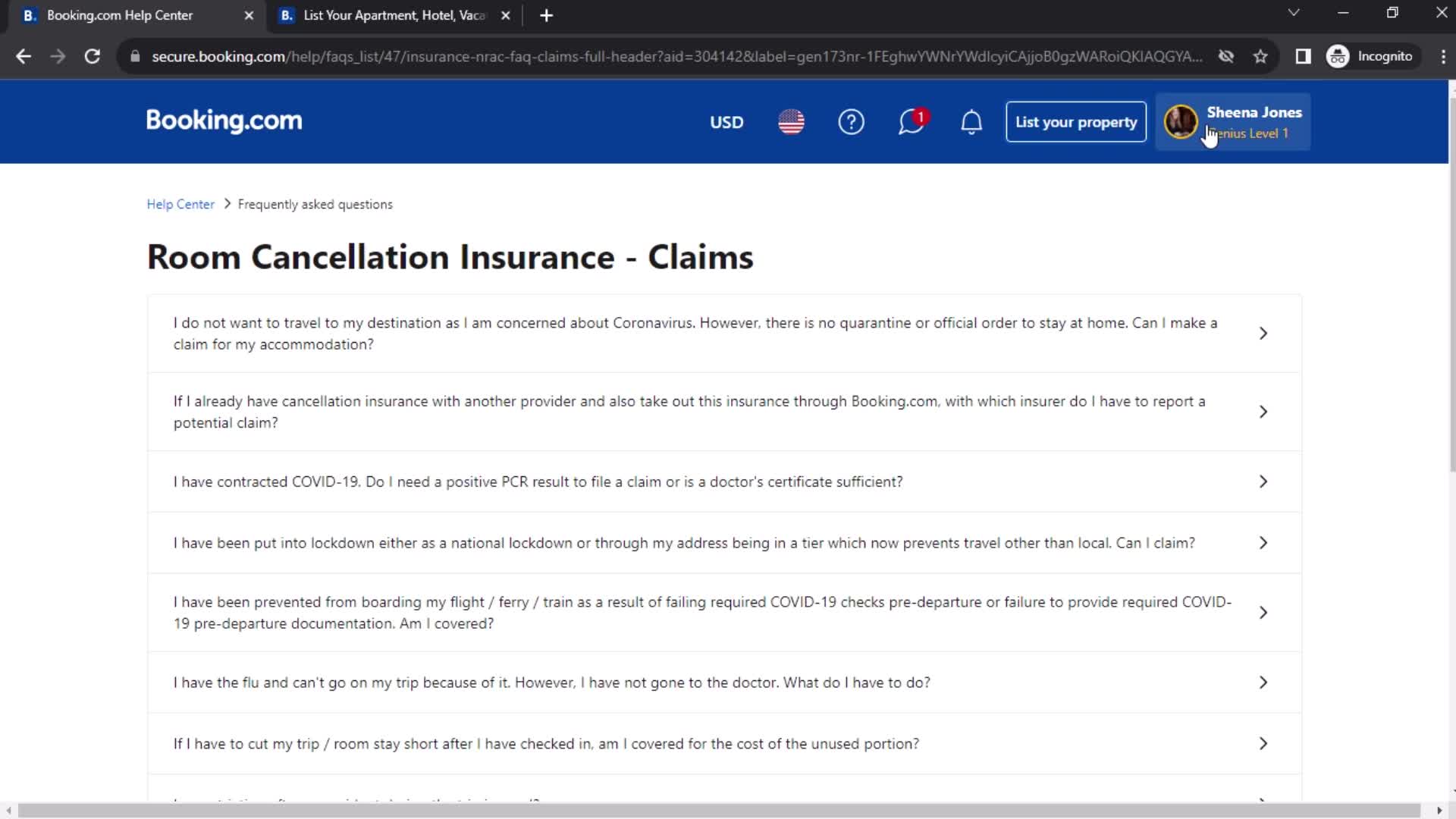Click the Booking.com logo
The image size is (1456, 819).
tap(224, 121)
